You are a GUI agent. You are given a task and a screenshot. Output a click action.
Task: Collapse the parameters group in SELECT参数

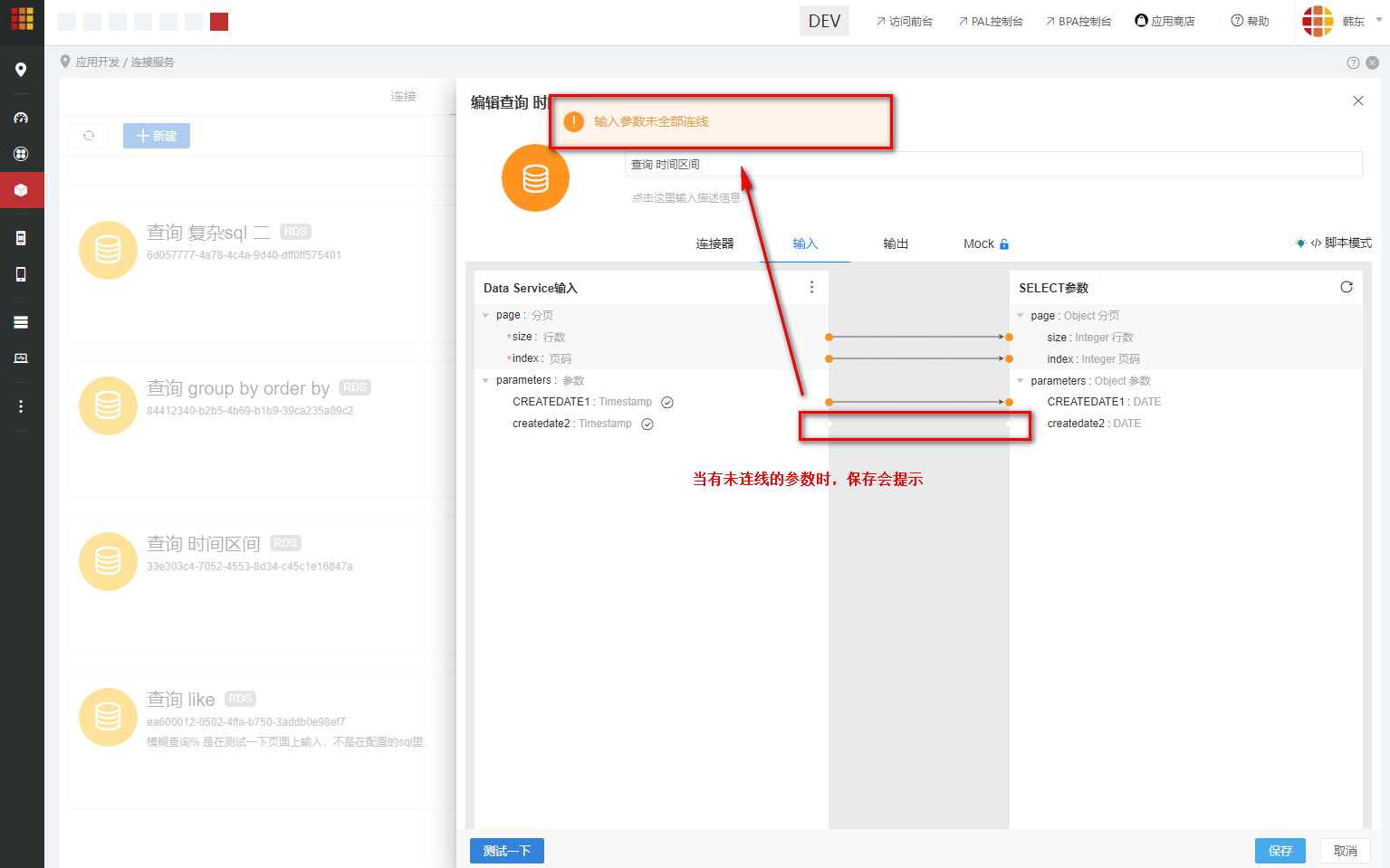pyautogui.click(x=1021, y=380)
